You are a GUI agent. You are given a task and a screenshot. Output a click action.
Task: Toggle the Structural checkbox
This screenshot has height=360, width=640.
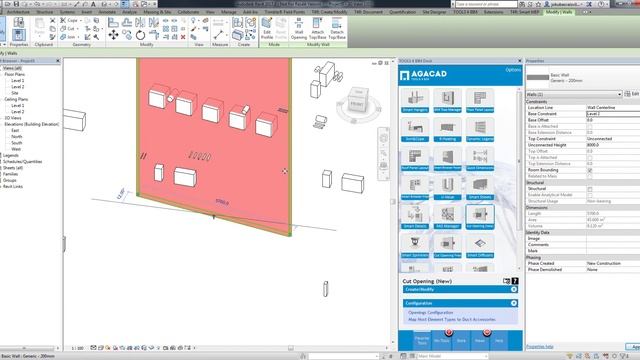point(590,189)
